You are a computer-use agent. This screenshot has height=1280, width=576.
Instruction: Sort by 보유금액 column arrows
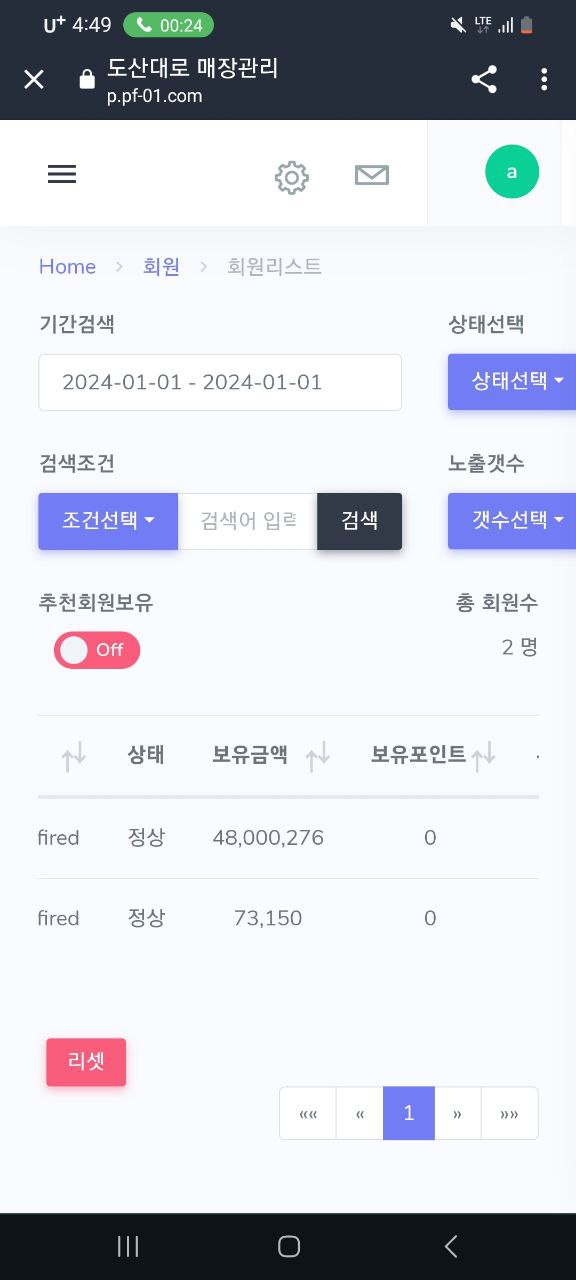coord(318,758)
